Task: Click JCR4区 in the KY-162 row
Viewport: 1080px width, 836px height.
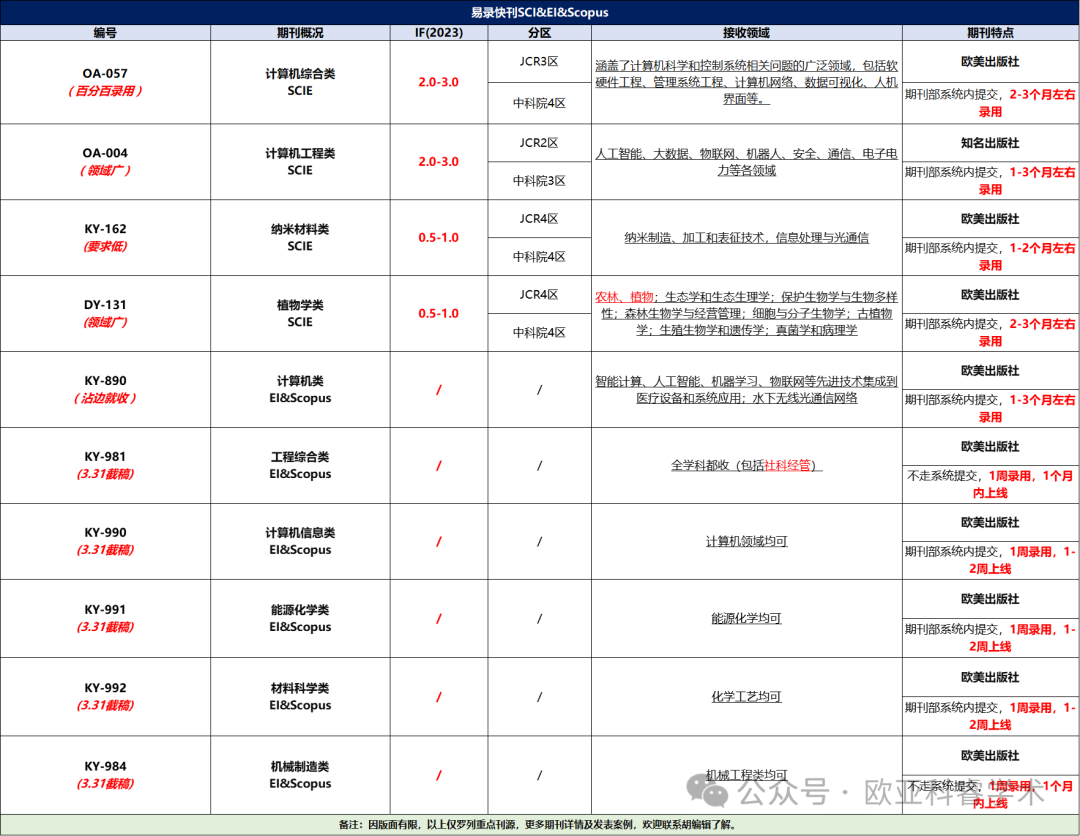Action: pyautogui.click(x=539, y=218)
